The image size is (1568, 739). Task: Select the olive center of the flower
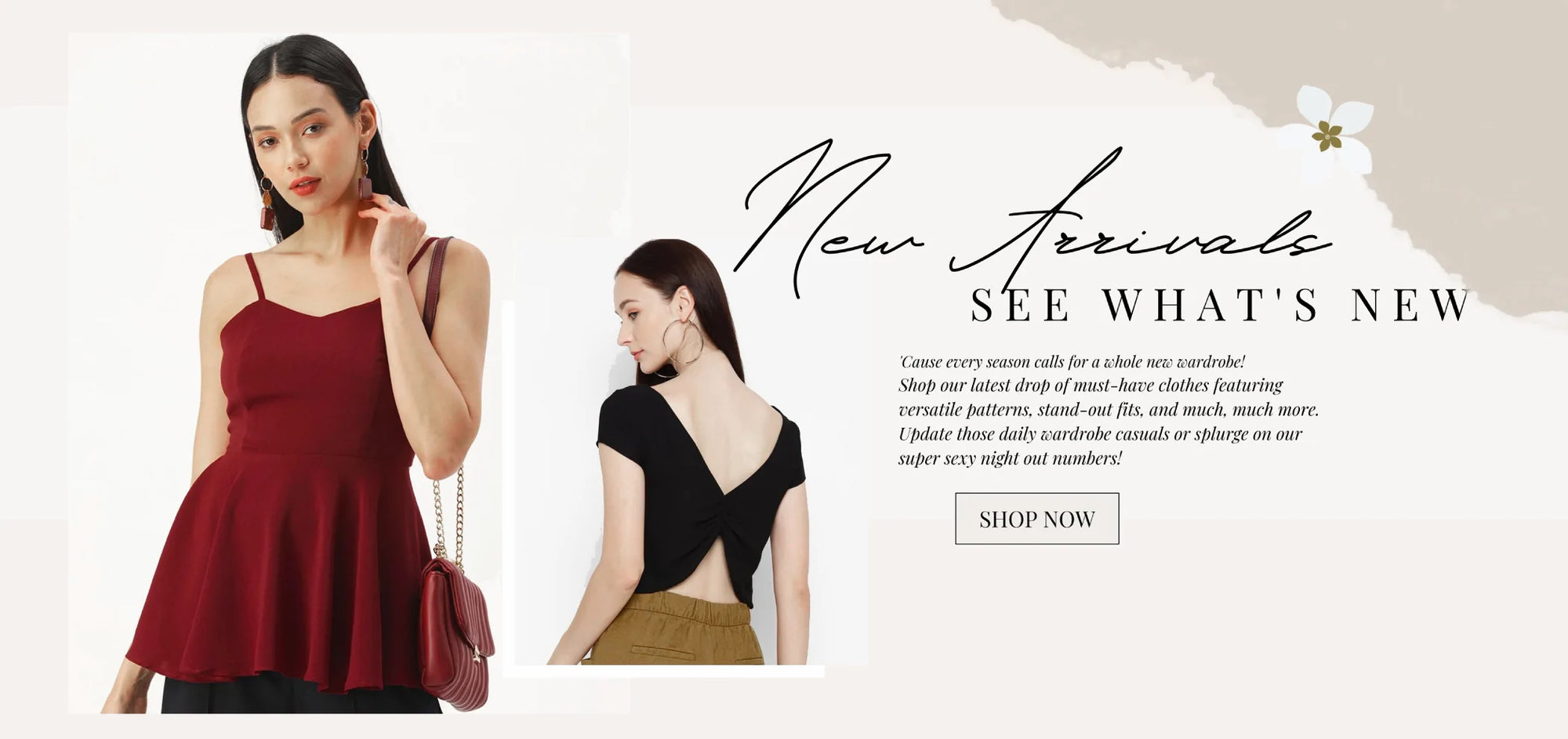(x=1327, y=136)
